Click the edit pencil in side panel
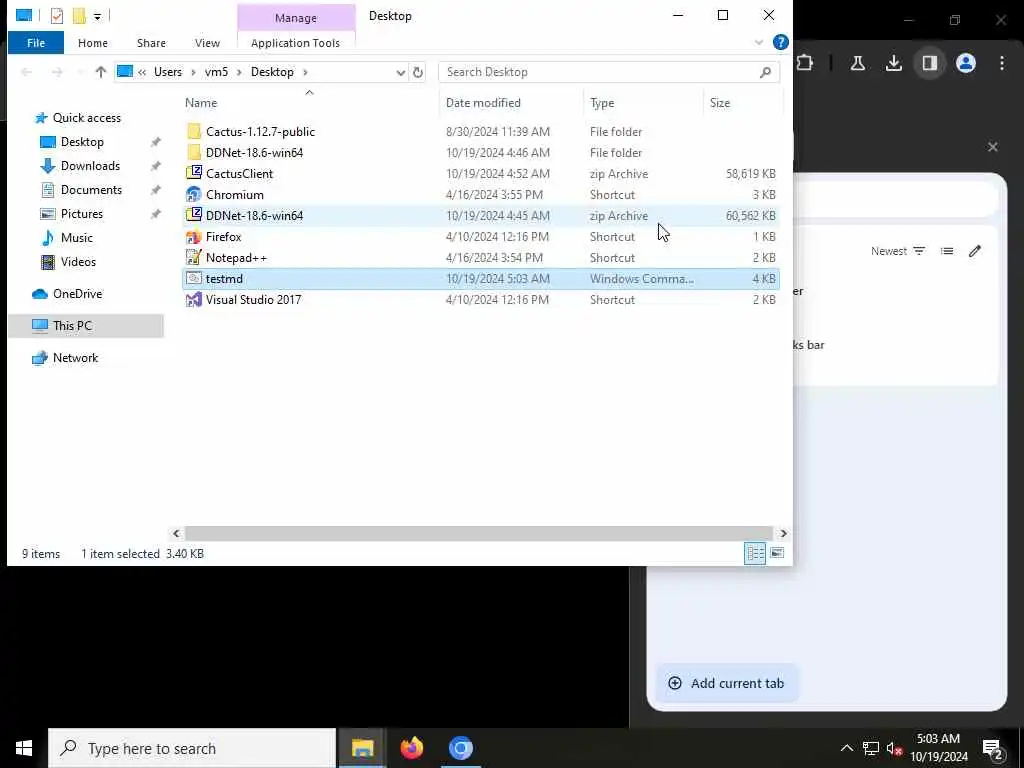The image size is (1024, 768). 975,251
